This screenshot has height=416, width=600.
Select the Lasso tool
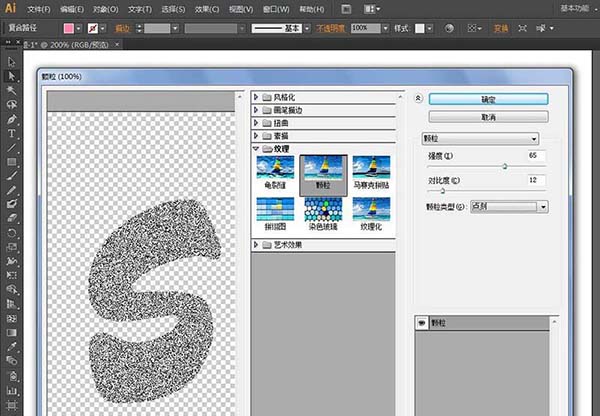pyautogui.click(x=11, y=105)
